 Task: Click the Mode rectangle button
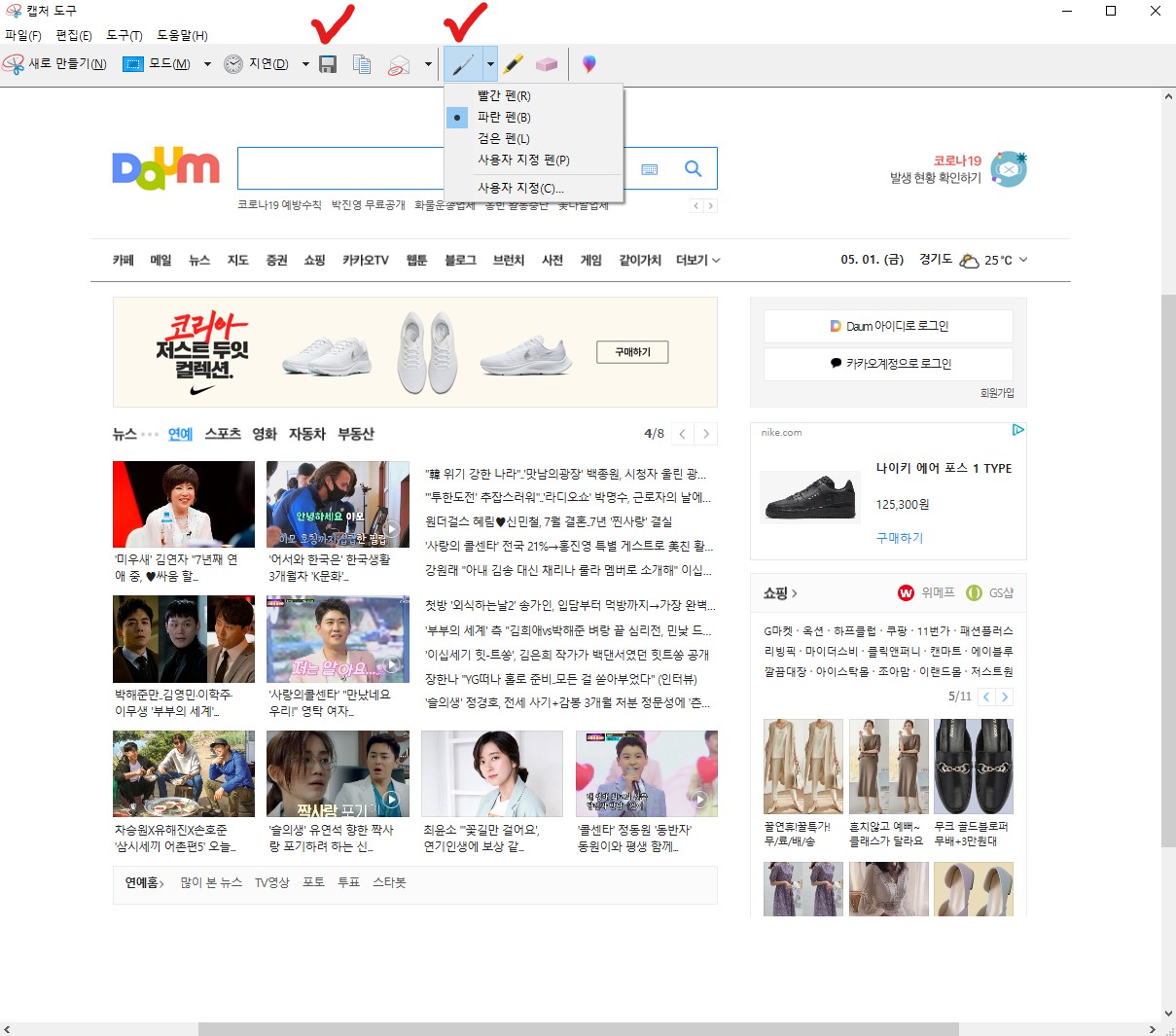coord(156,64)
